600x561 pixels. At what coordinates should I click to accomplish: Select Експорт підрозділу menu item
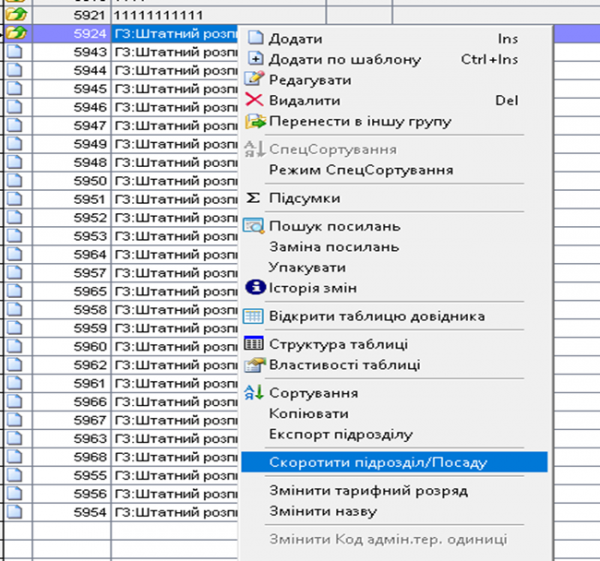tap(340, 434)
